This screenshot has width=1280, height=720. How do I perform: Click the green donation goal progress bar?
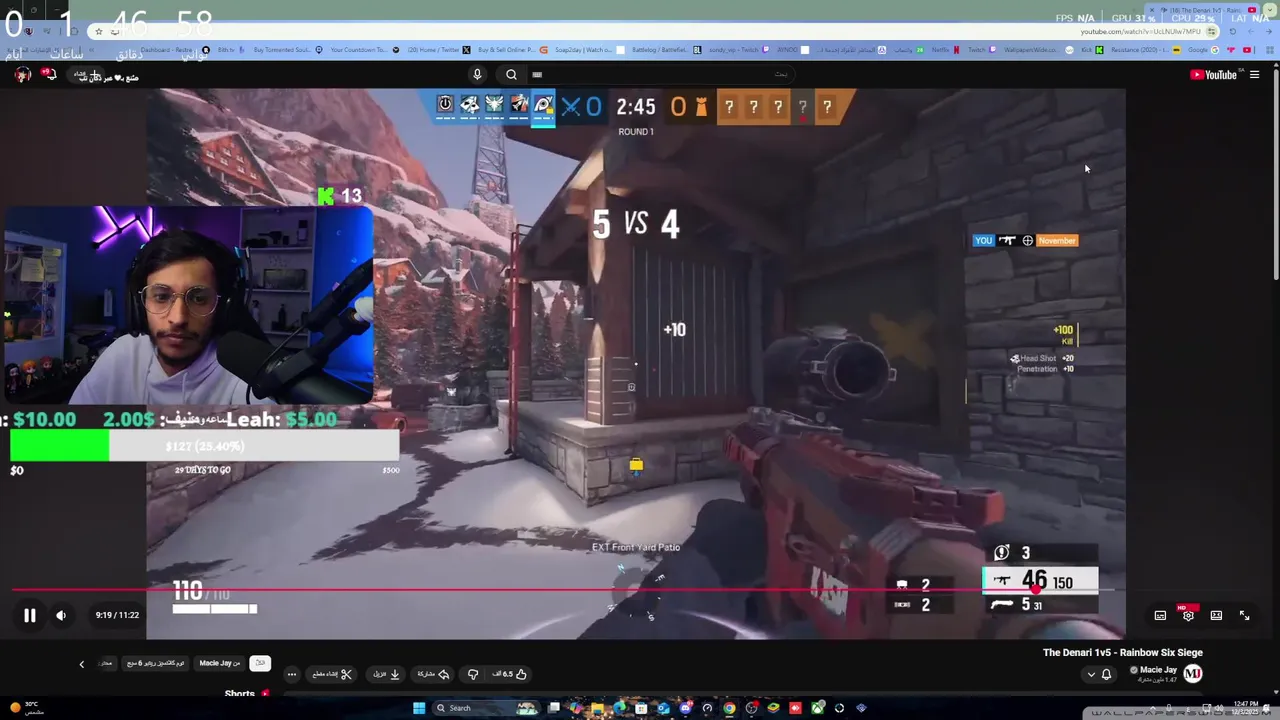(x=204, y=446)
